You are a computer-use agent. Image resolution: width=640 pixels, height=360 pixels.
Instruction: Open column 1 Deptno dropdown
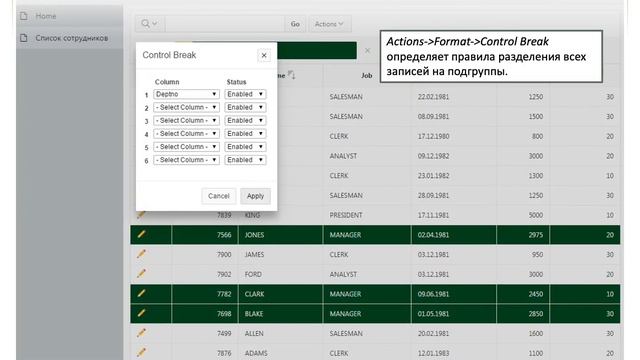tap(186, 94)
